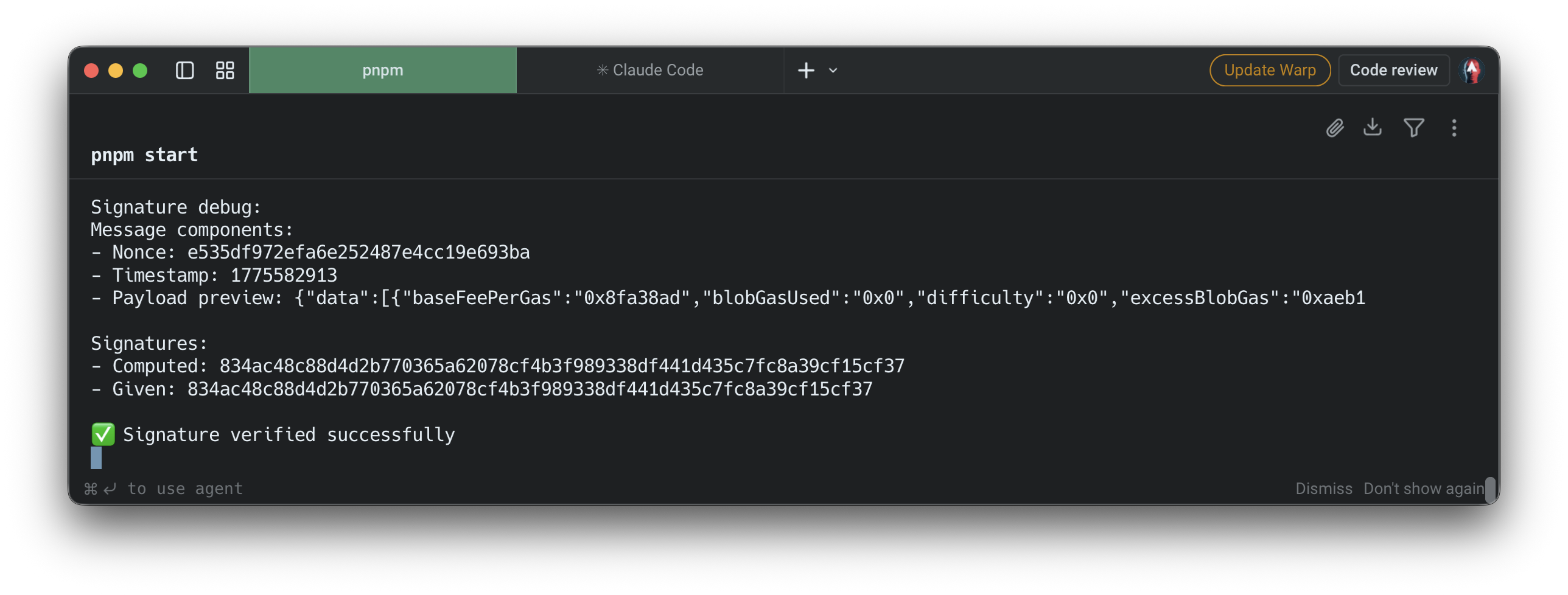Attach block as context with paperclip icon
Screen dimensions: 1568x595
1335,128
